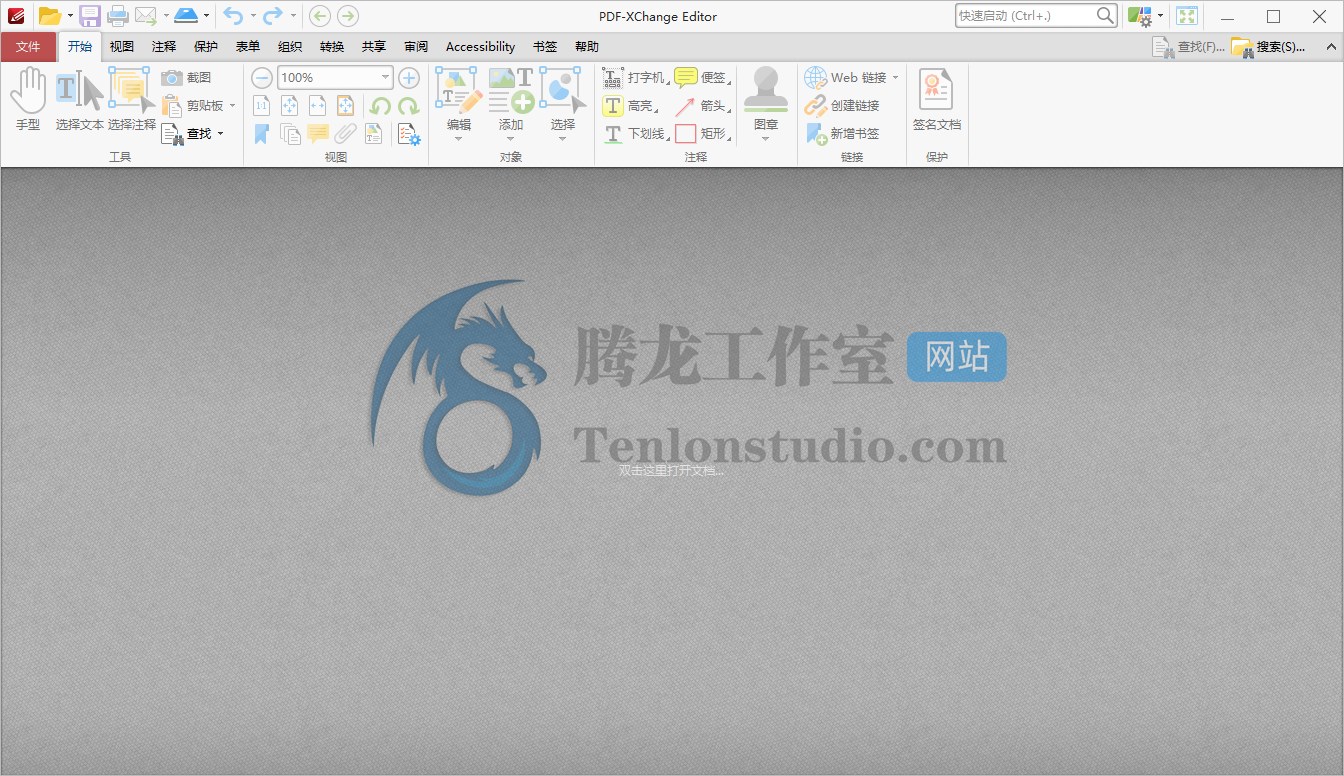The width and height of the screenshot is (1344, 776).
Task: Toggle the Attachments paperclip pane icon
Action: coord(345,133)
